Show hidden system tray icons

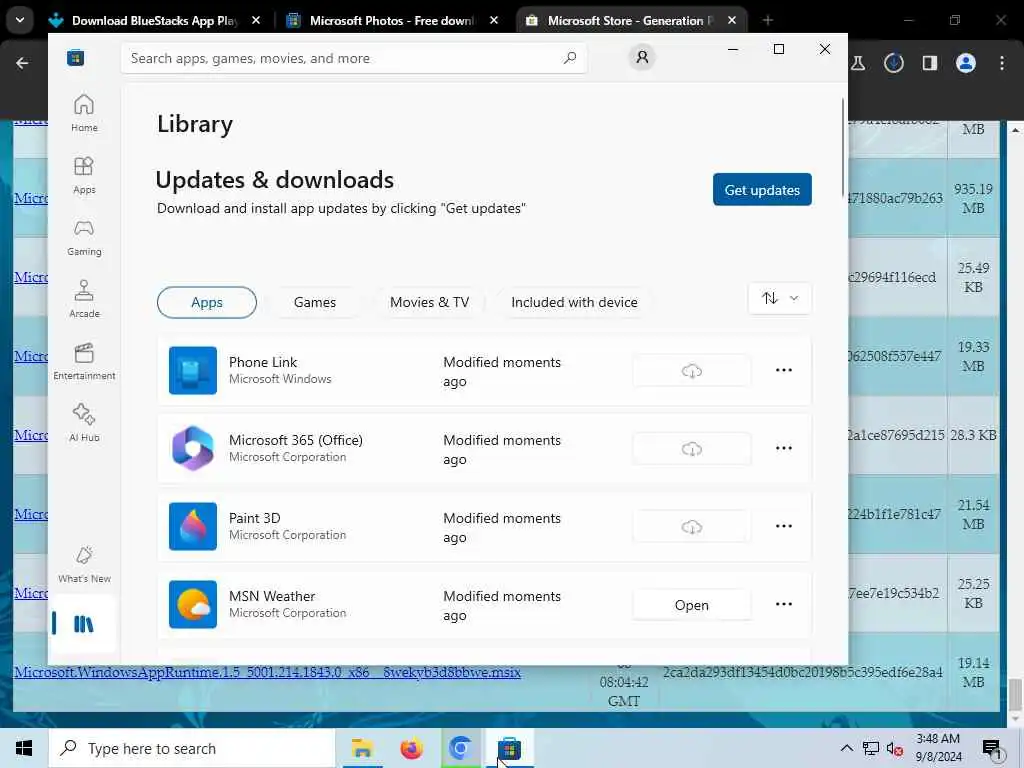pyautogui.click(x=846, y=748)
